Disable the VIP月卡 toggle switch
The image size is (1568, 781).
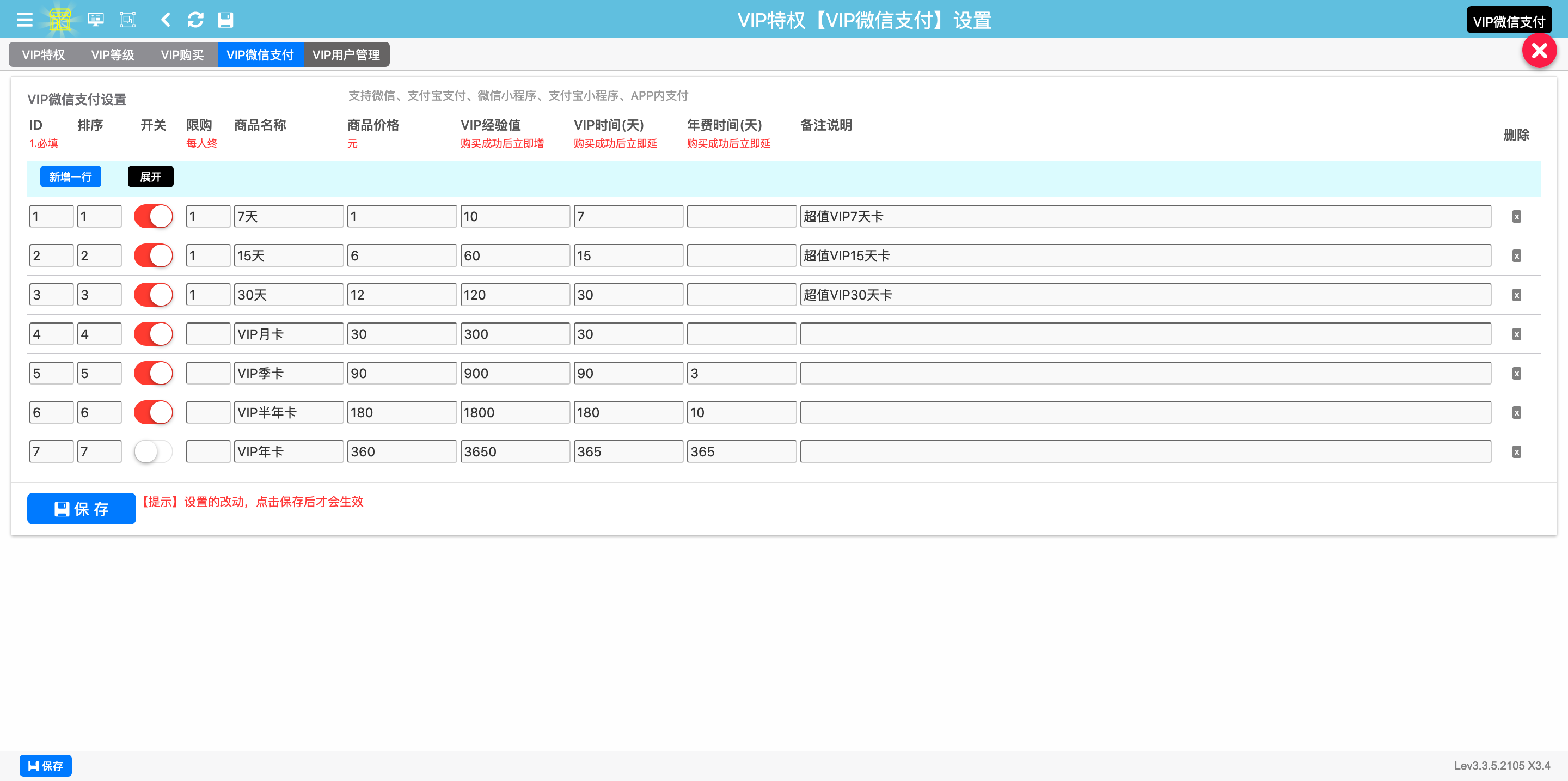point(154,334)
